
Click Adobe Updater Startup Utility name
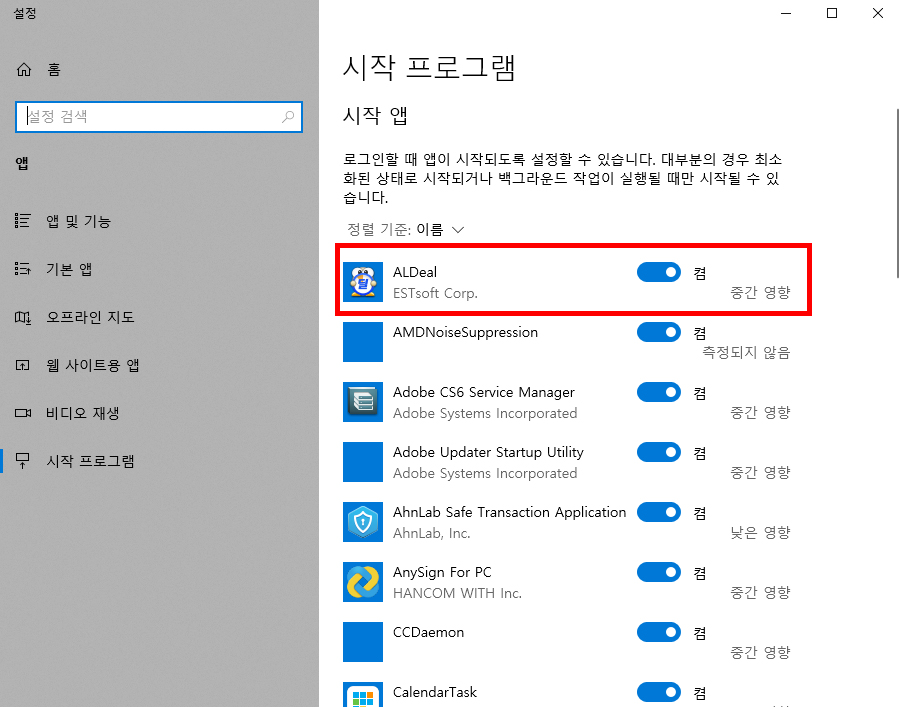[x=488, y=452]
